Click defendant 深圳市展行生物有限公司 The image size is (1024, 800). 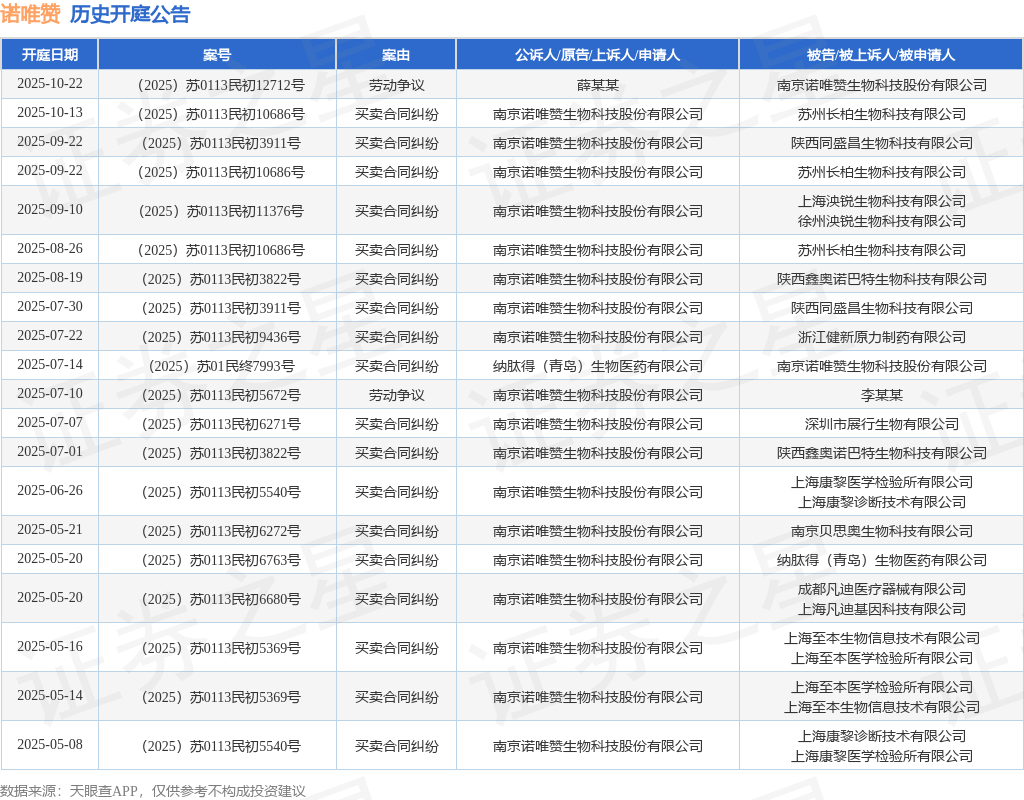tap(882, 424)
